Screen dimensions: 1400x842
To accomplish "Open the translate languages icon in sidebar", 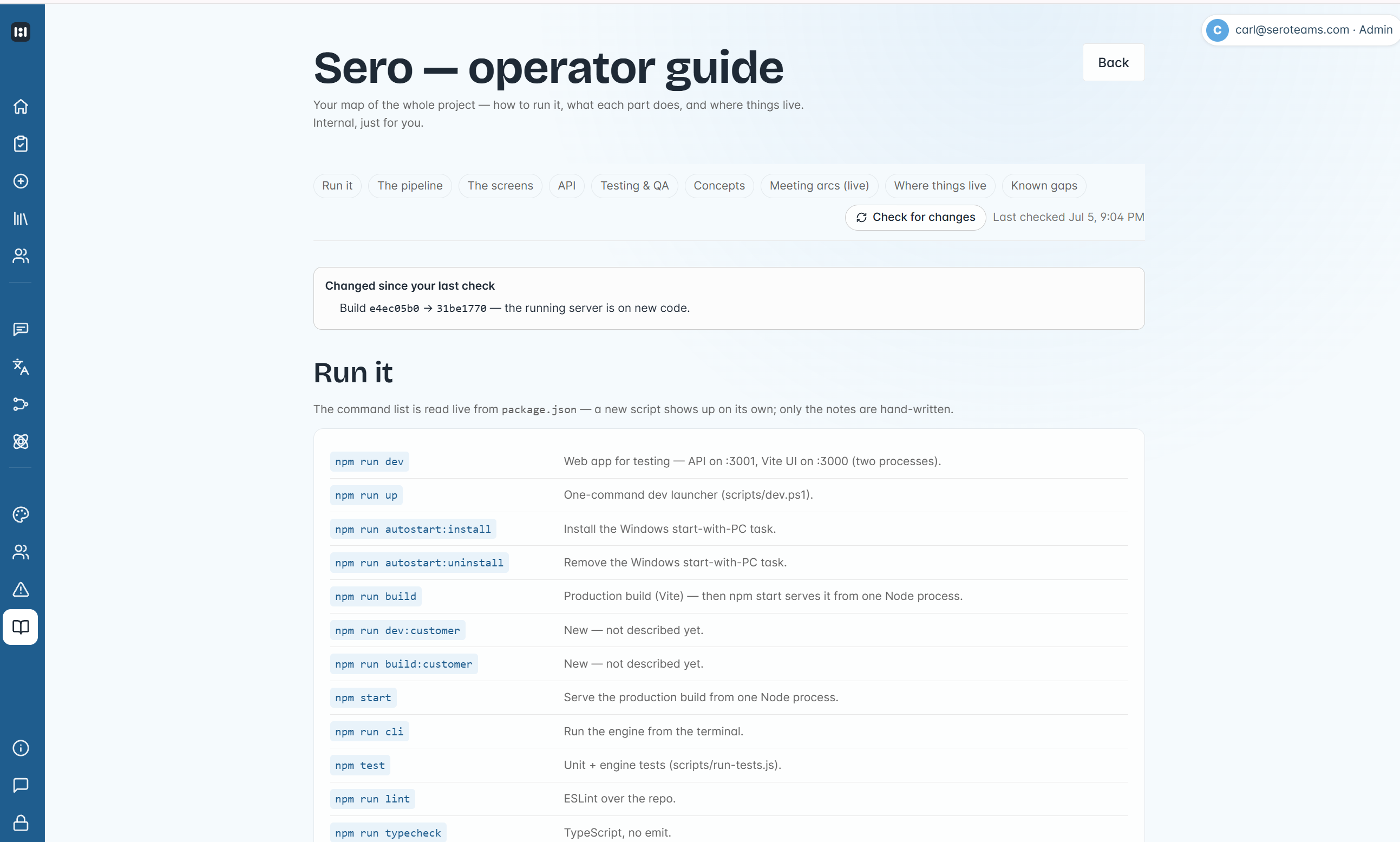I will (21, 367).
